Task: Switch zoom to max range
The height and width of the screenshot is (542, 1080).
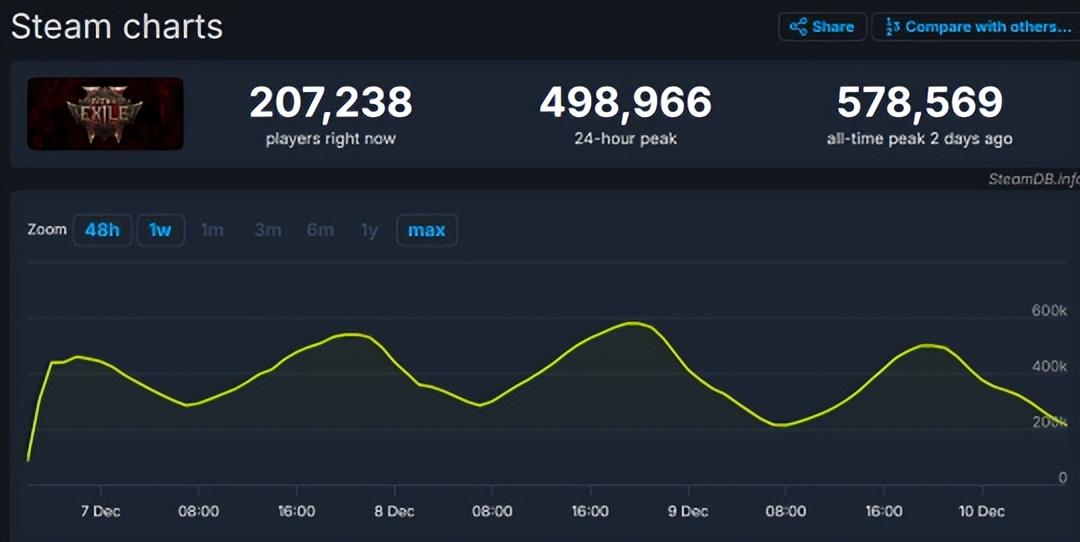Action: pos(427,230)
